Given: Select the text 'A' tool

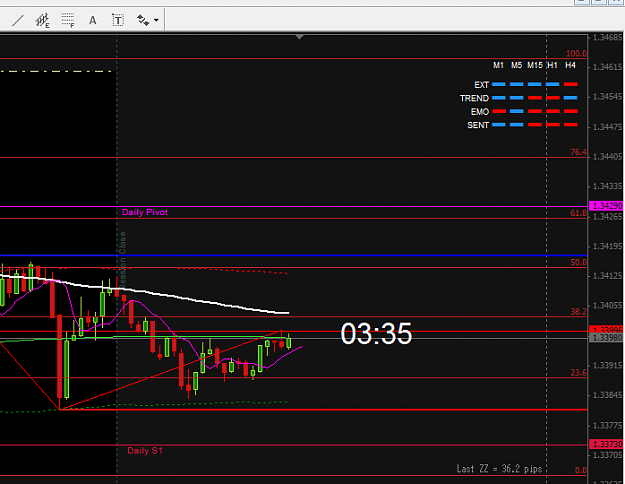Looking at the screenshot, I should click(x=92, y=20).
